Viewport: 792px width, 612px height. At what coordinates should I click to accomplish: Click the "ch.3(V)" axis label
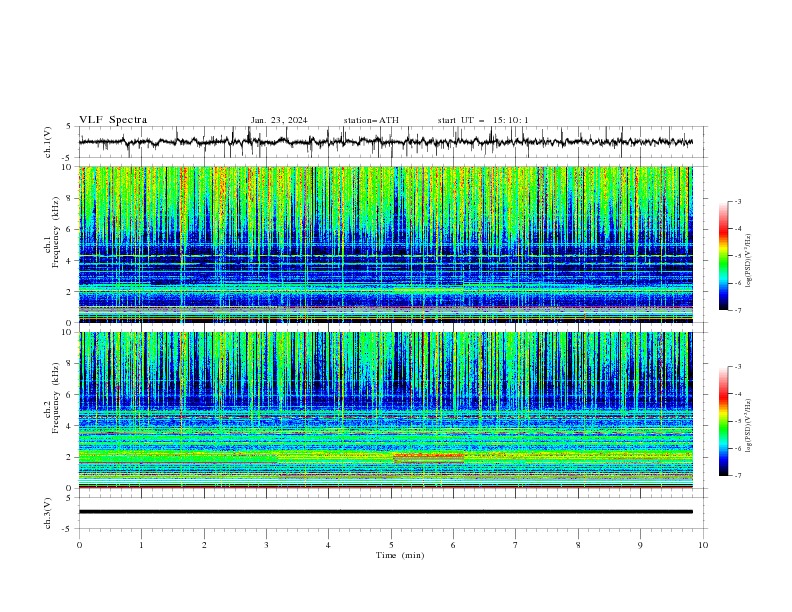pos(48,513)
